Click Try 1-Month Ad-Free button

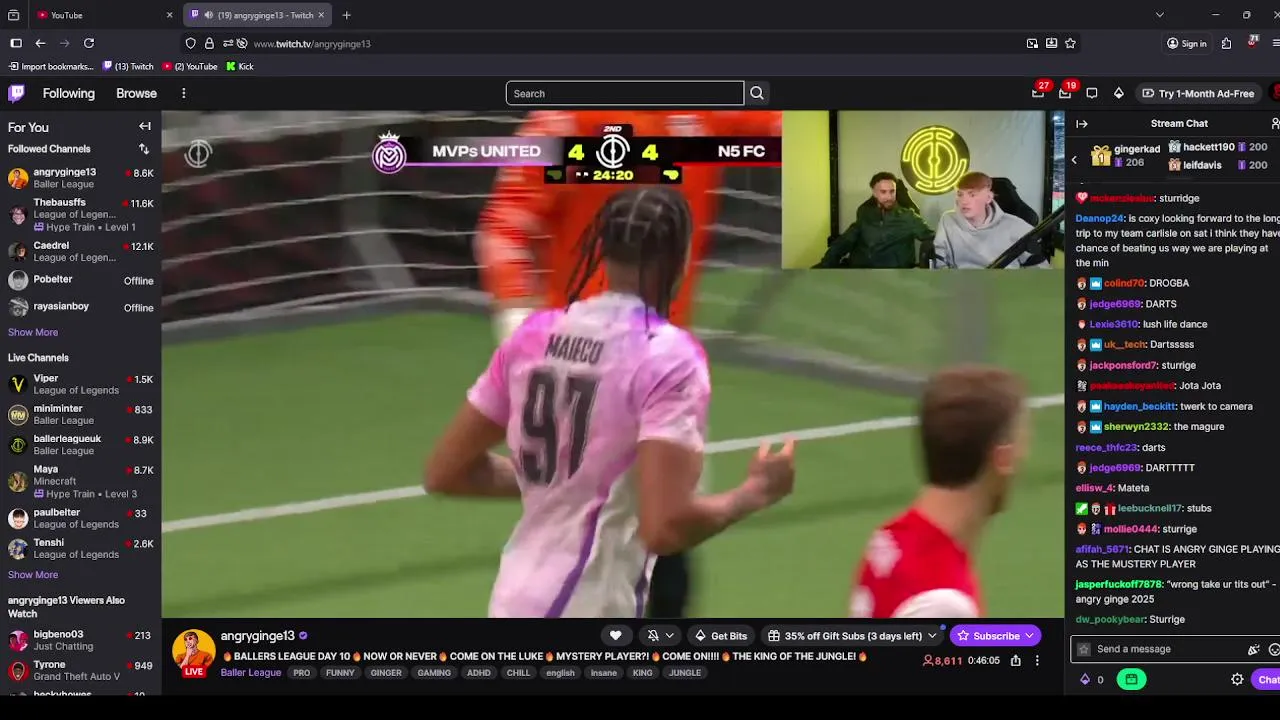pos(1198,93)
